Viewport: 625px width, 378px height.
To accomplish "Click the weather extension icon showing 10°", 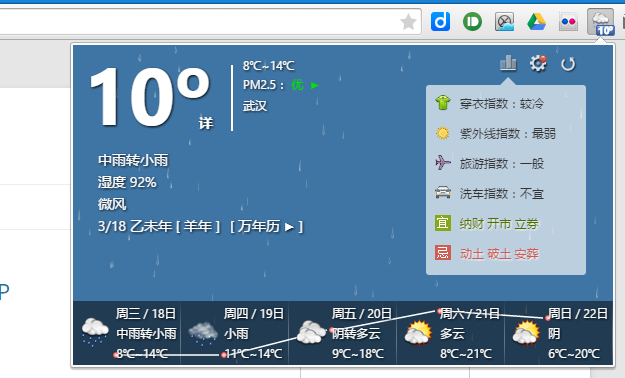I will [x=601, y=22].
